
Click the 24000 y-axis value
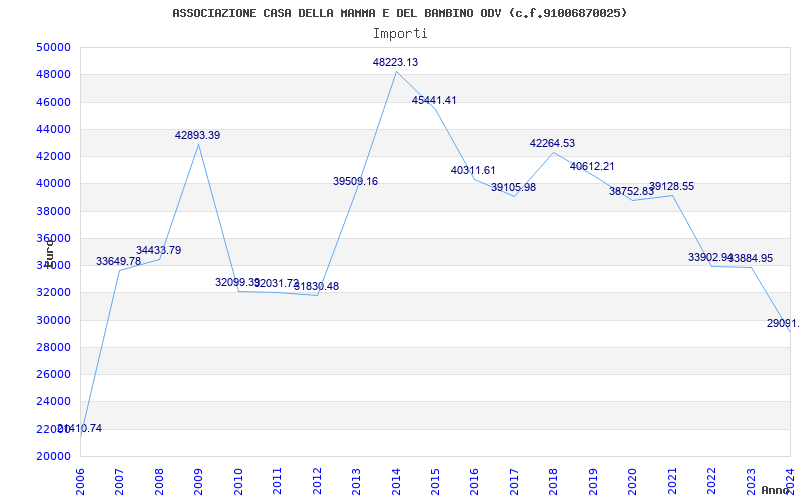53,402
